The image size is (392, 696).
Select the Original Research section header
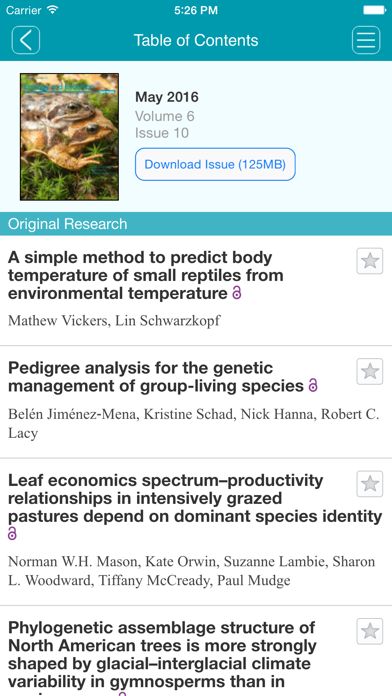tap(196, 224)
